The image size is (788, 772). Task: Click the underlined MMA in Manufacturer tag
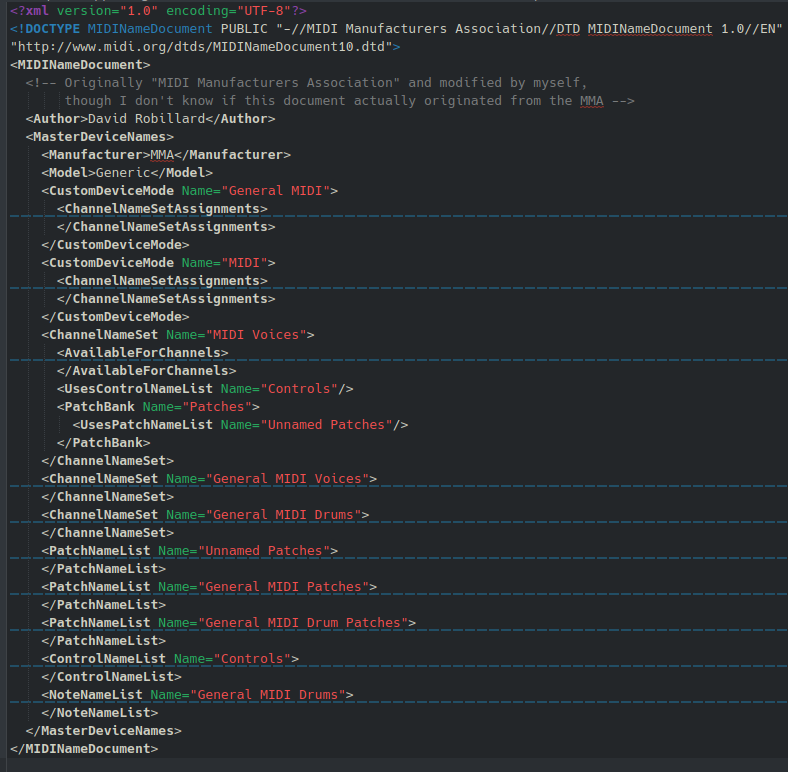[162, 155]
